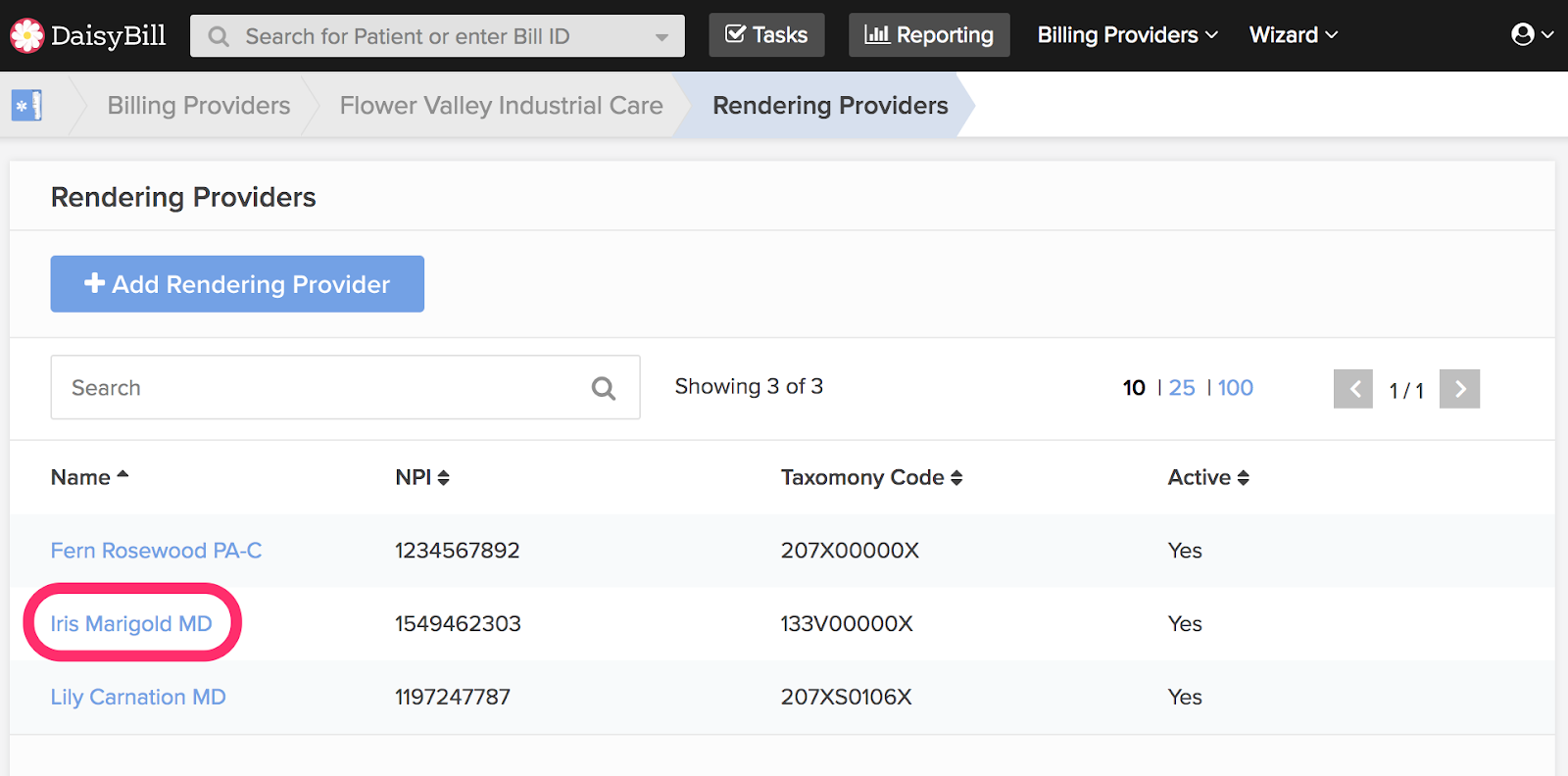Viewport: 1568px width, 776px height.
Task: Focus the rendering provider Search field
Action: (x=345, y=387)
